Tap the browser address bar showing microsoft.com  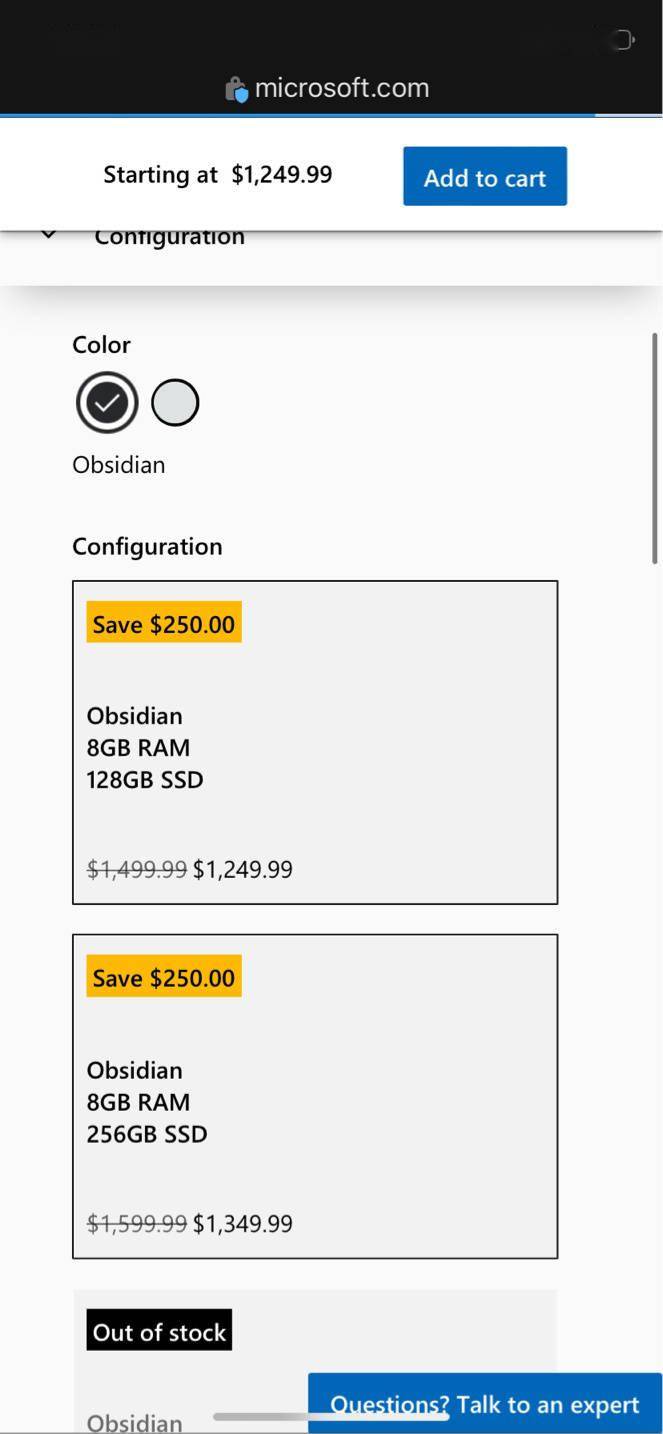343,88
